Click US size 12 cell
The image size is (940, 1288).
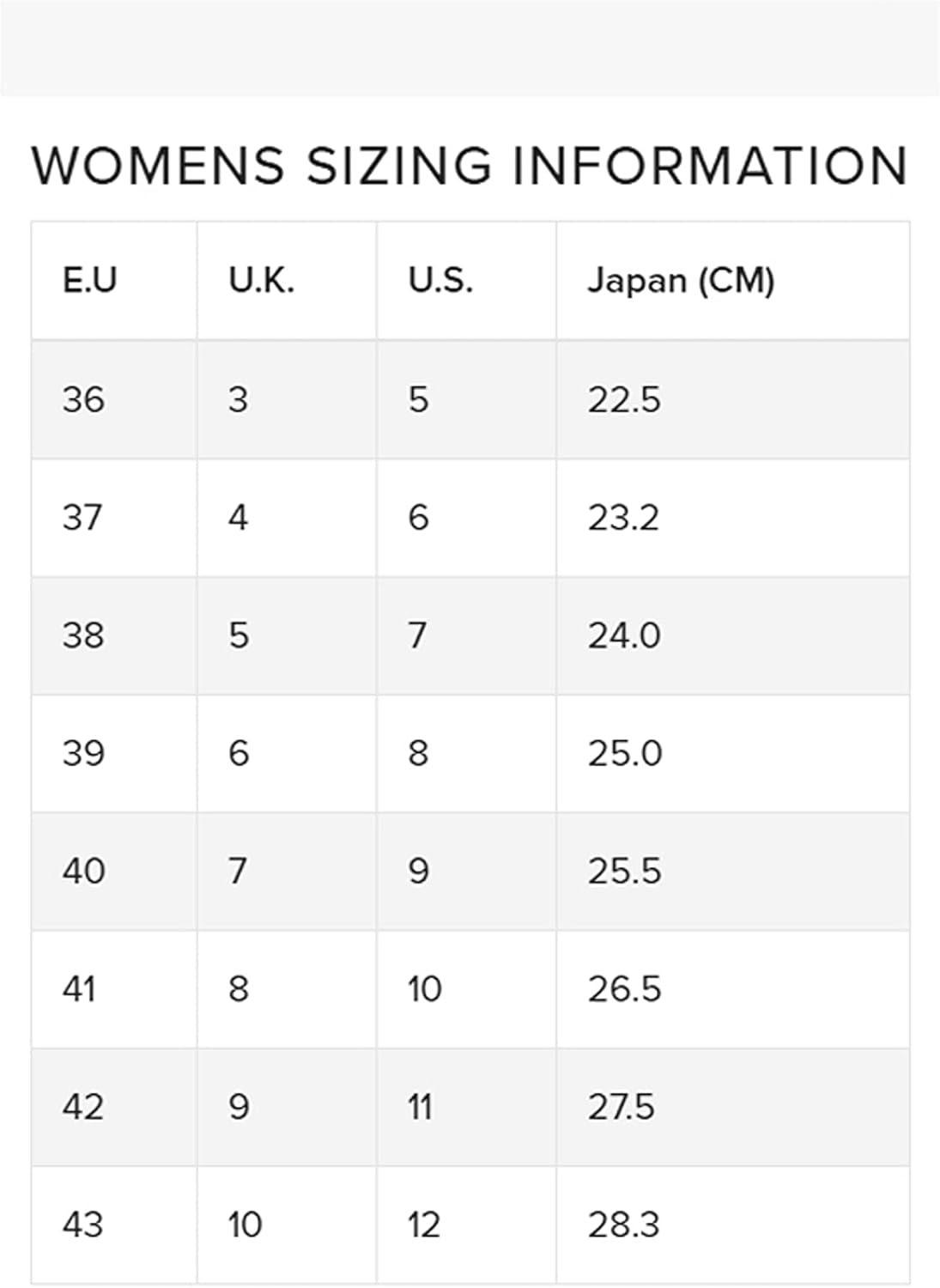pos(424,1224)
